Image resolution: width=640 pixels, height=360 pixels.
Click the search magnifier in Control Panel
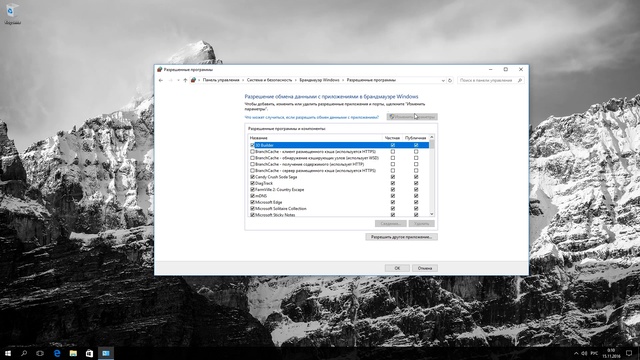520,80
